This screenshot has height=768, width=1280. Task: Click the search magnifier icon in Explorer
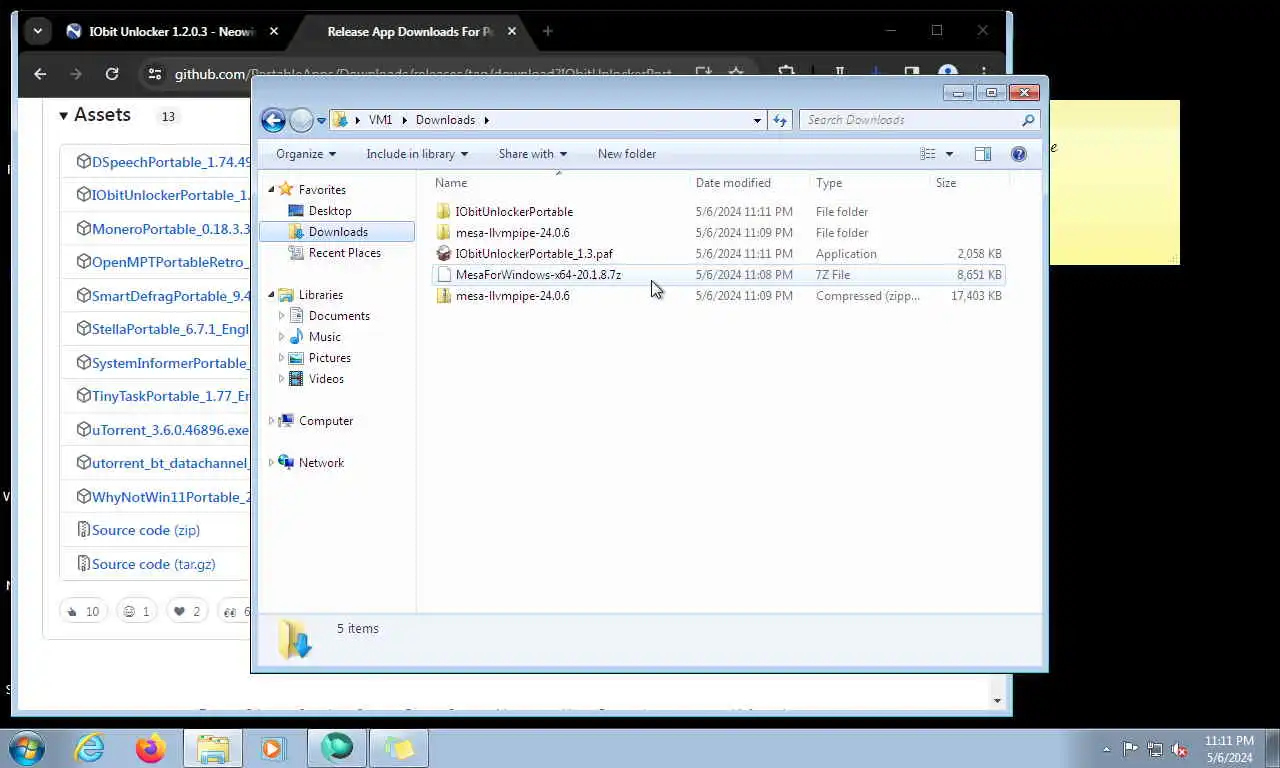[x=1027, y=120]
